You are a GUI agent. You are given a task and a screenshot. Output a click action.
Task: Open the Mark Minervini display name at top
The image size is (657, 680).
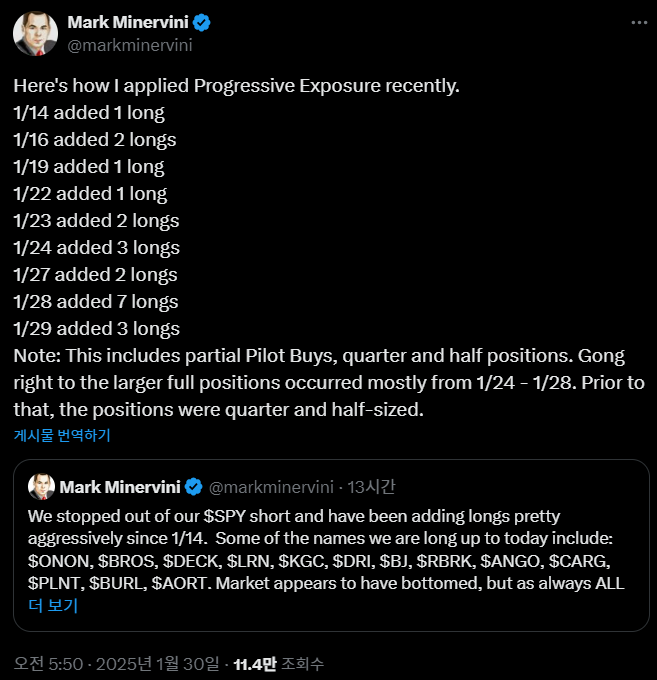(128, 22)
